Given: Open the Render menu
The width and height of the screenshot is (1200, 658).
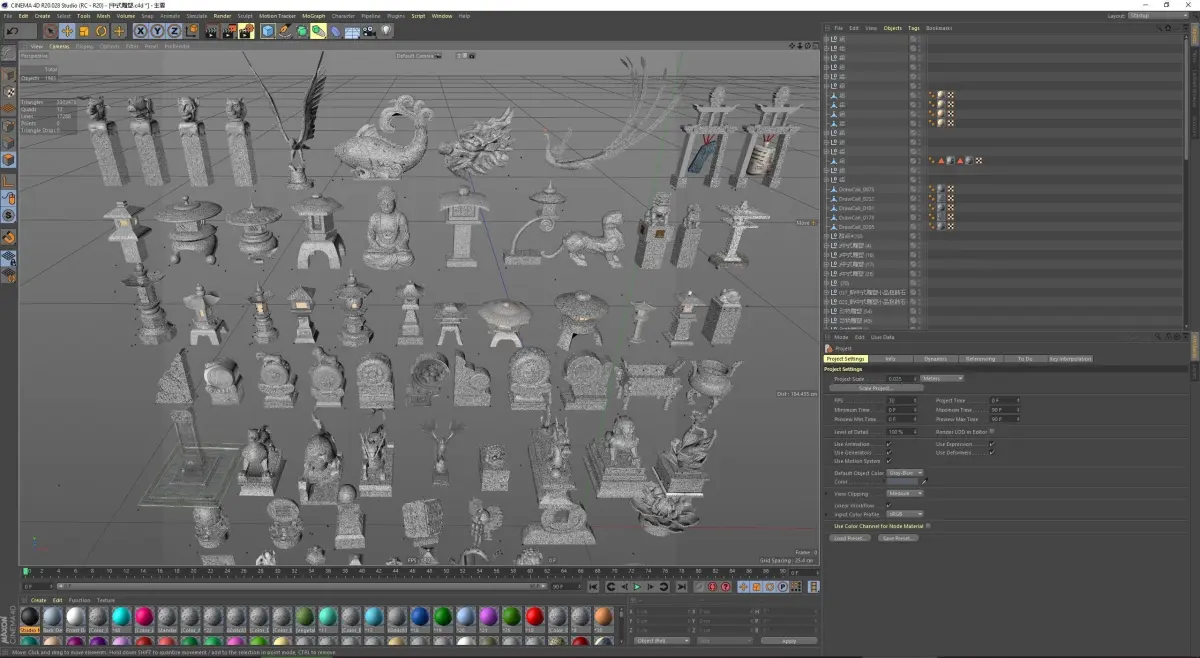Looking at the screenshot, I should pos(222,16).
